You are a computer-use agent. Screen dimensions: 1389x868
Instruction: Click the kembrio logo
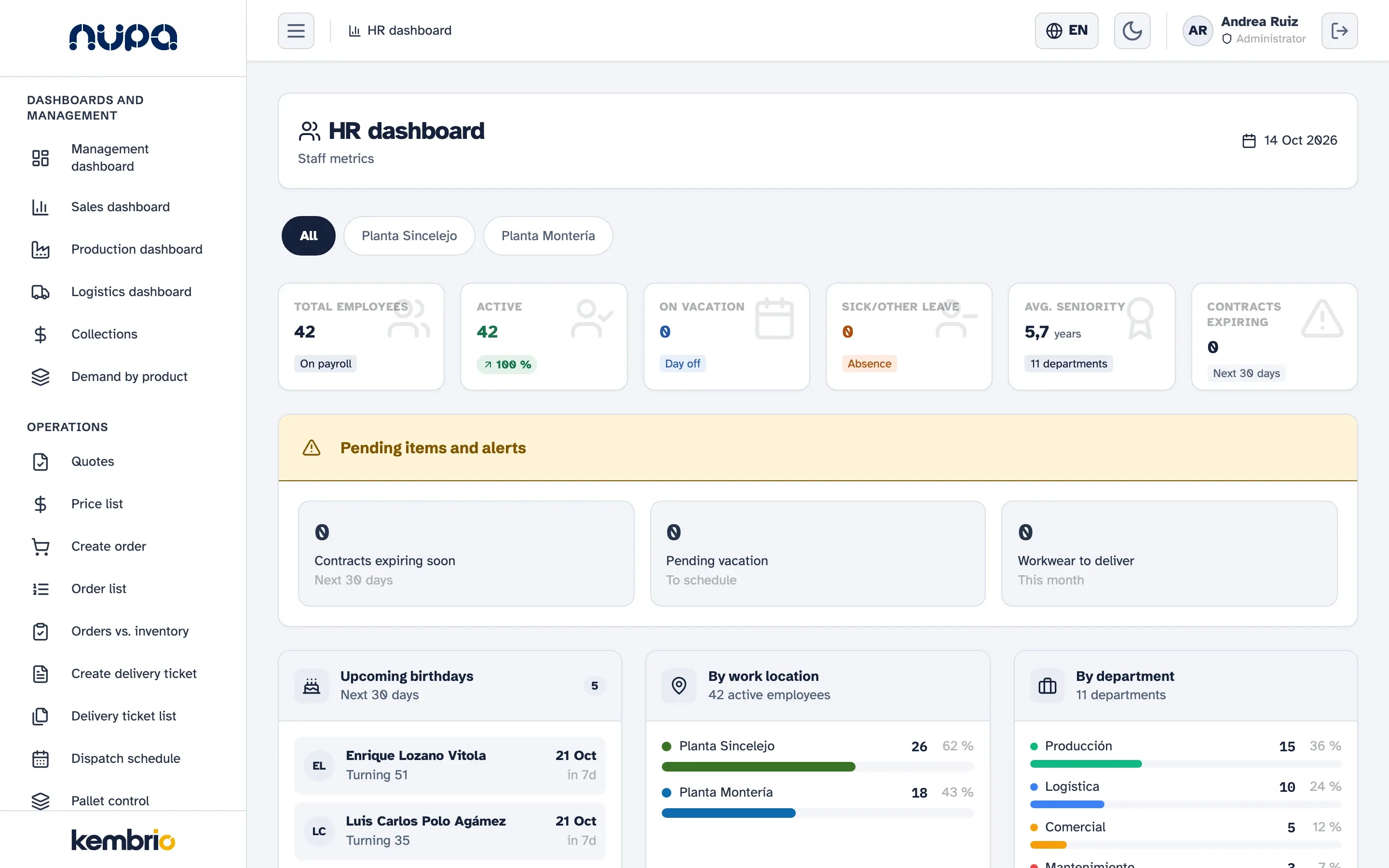123,840
